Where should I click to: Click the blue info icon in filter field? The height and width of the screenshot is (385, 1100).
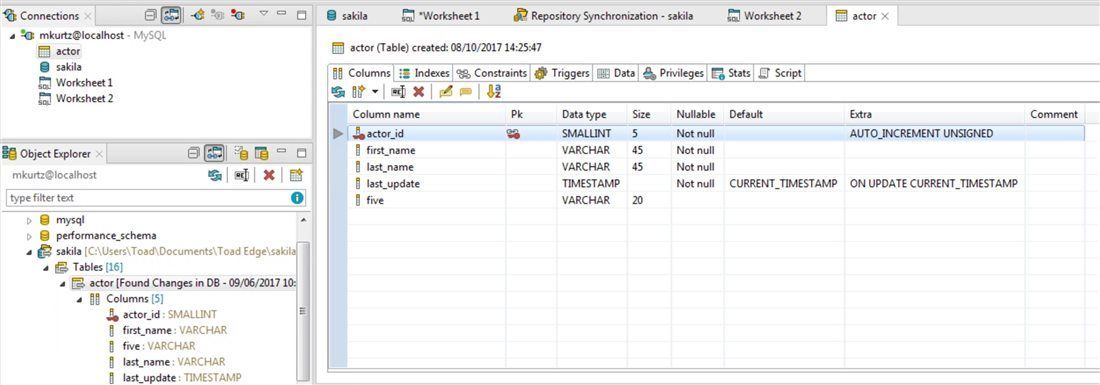point(297,198)
